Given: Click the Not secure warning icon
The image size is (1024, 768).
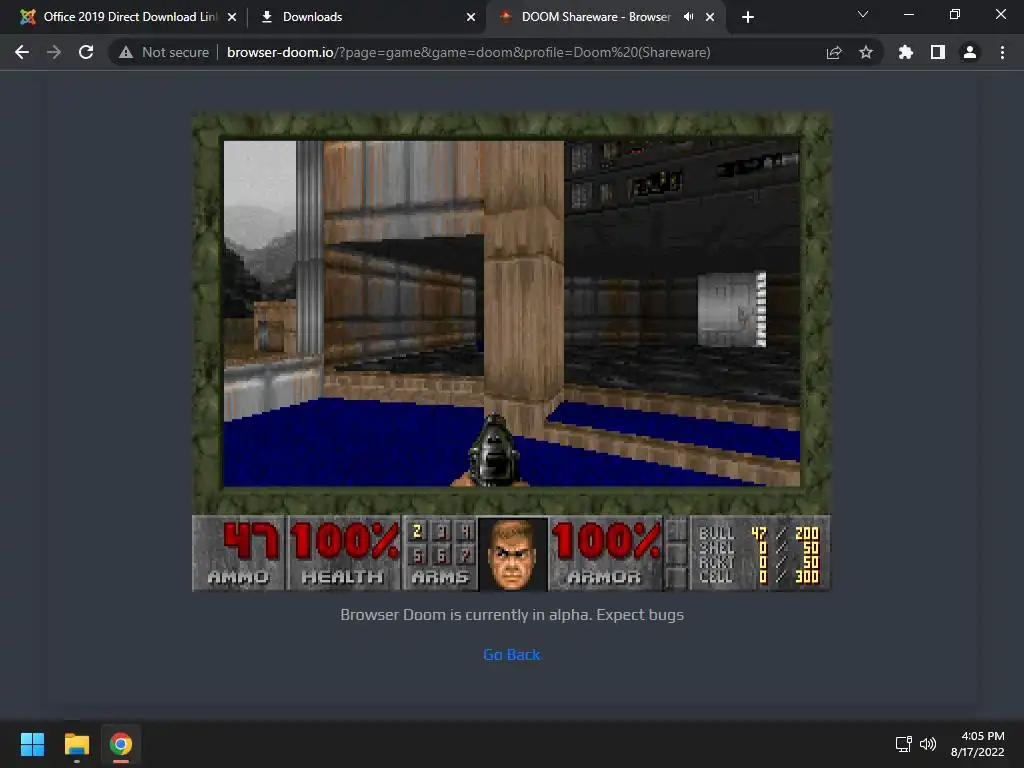Looking at the screenshot, I should click(126, 52).
